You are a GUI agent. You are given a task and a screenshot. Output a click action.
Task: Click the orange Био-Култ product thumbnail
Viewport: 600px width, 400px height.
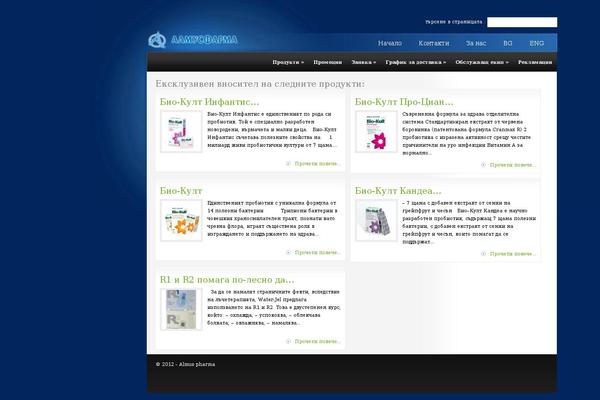point(181,220)
